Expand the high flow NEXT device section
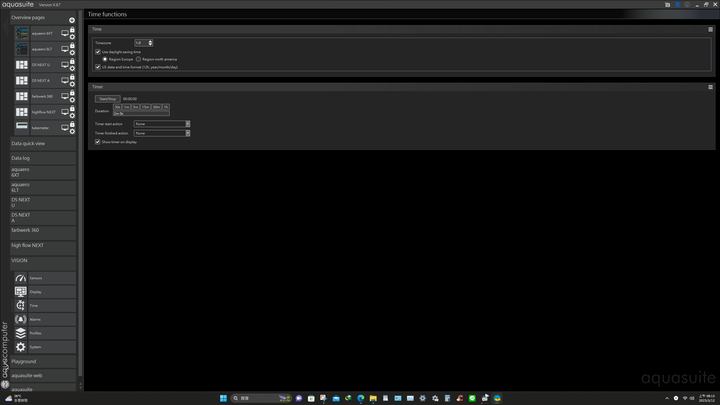 (43, 248)
